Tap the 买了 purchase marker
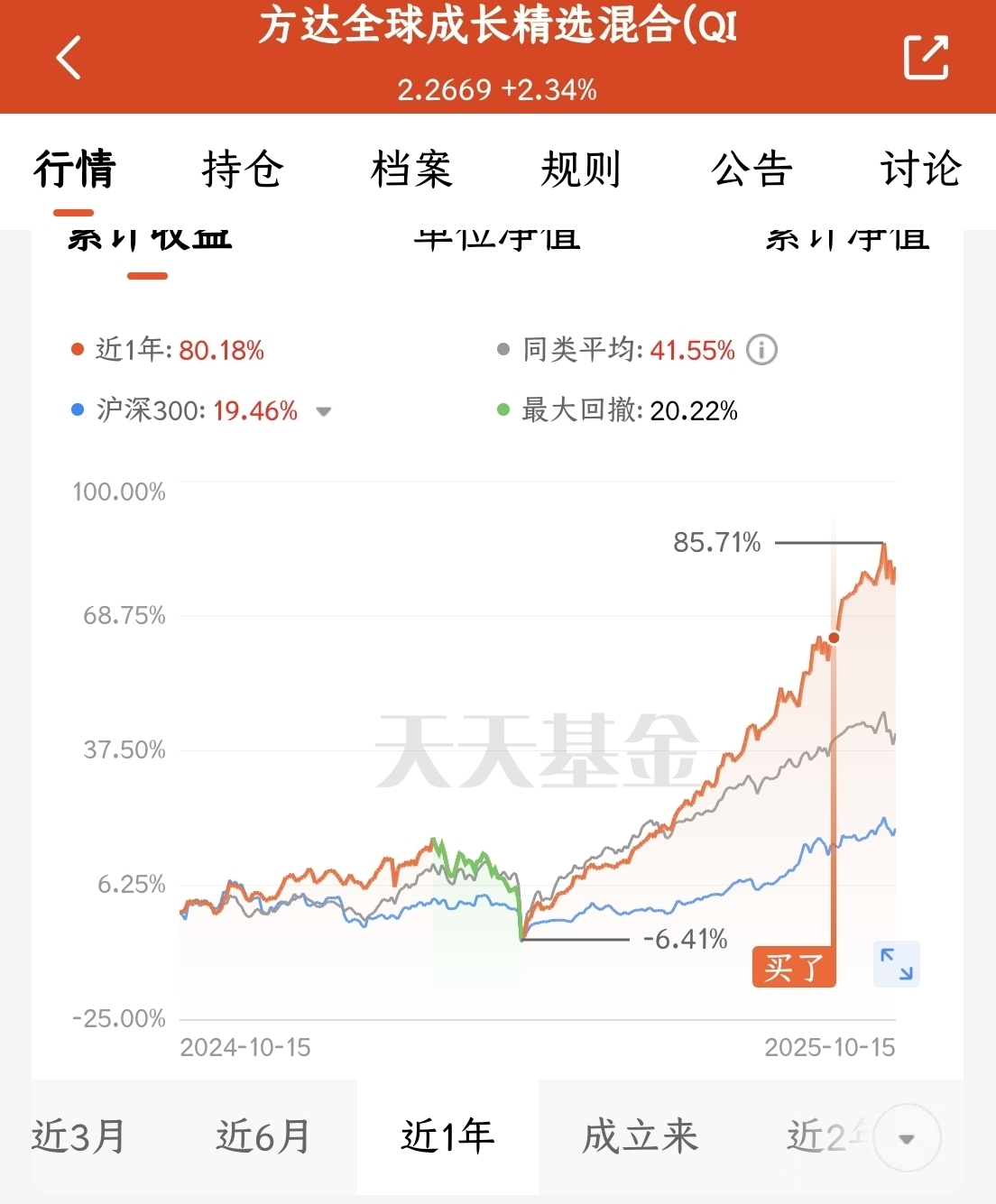The image size is (996, 1204). (794, 968)
